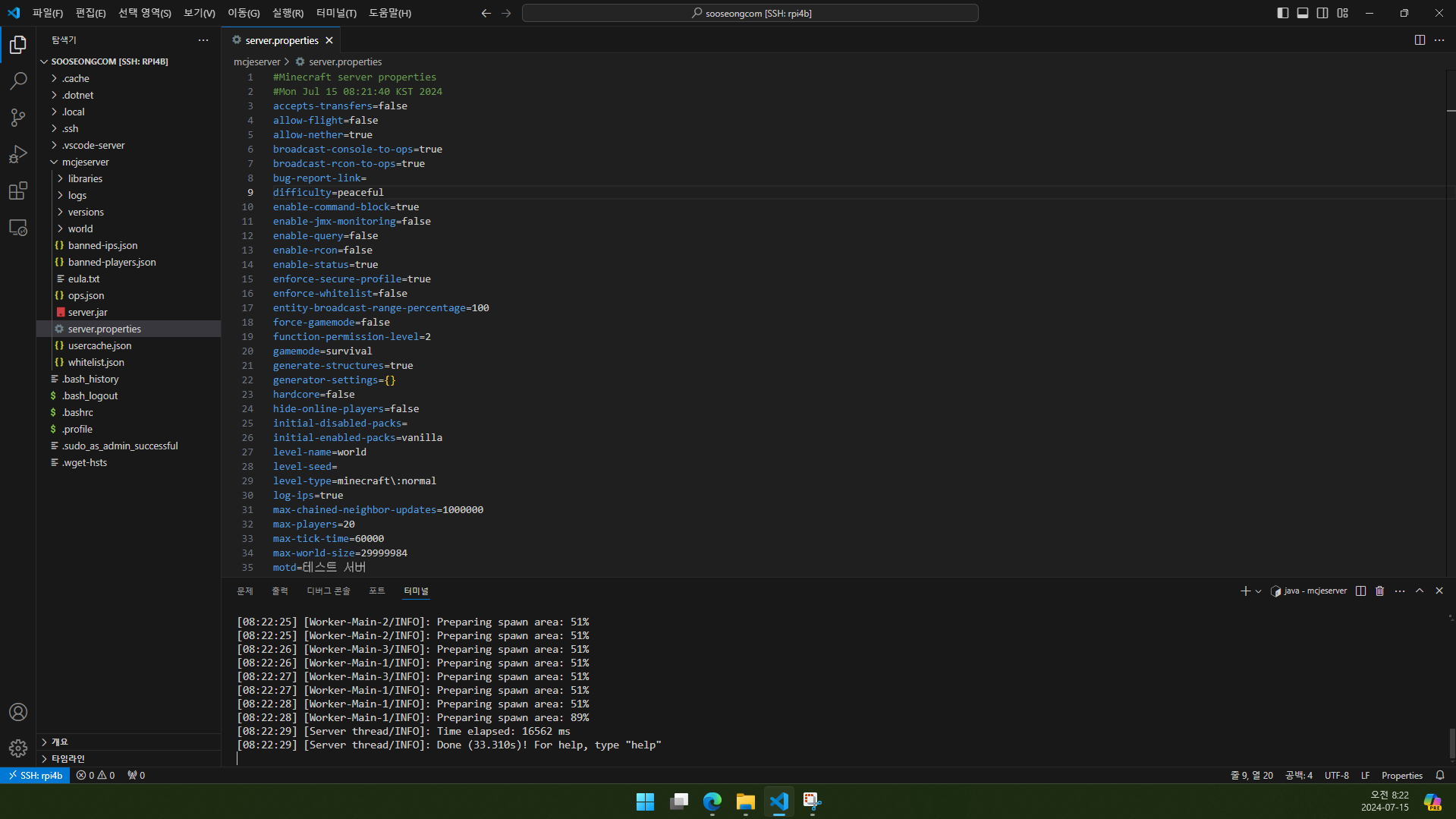Open the customize layout icon
The height and width of the screenshot is (819, 1456).
[x=1343, y=13]
